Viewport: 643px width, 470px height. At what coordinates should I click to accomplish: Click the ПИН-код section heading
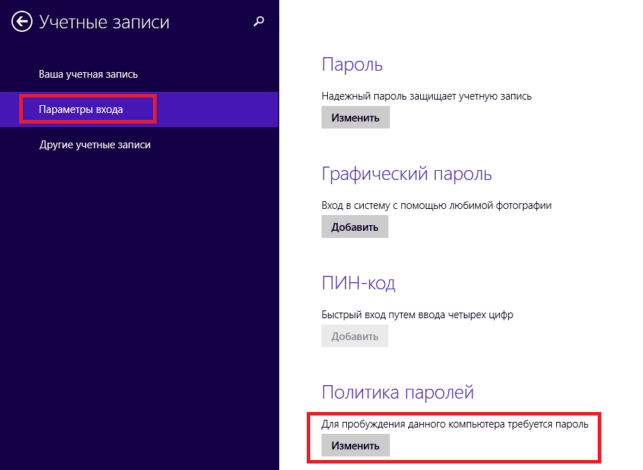(358, 283)
